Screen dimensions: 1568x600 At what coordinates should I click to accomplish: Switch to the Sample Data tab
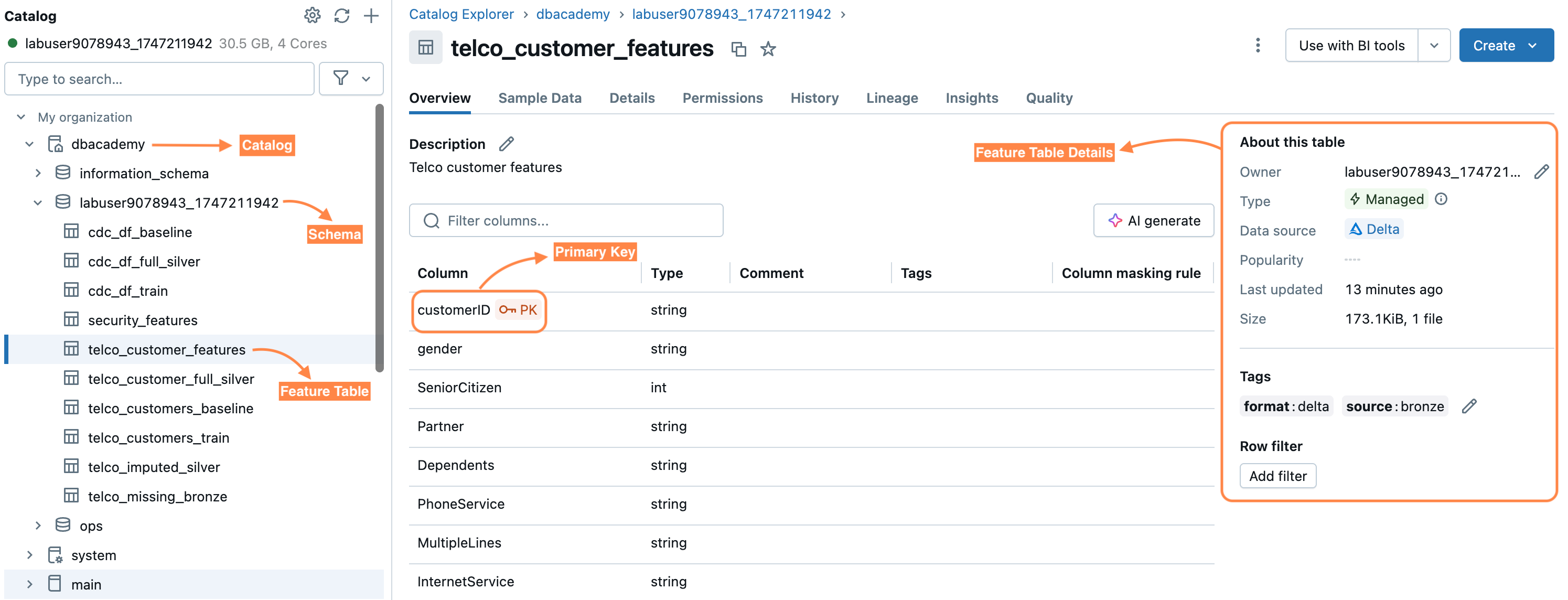pyautogui.click(x=539, y=98)
